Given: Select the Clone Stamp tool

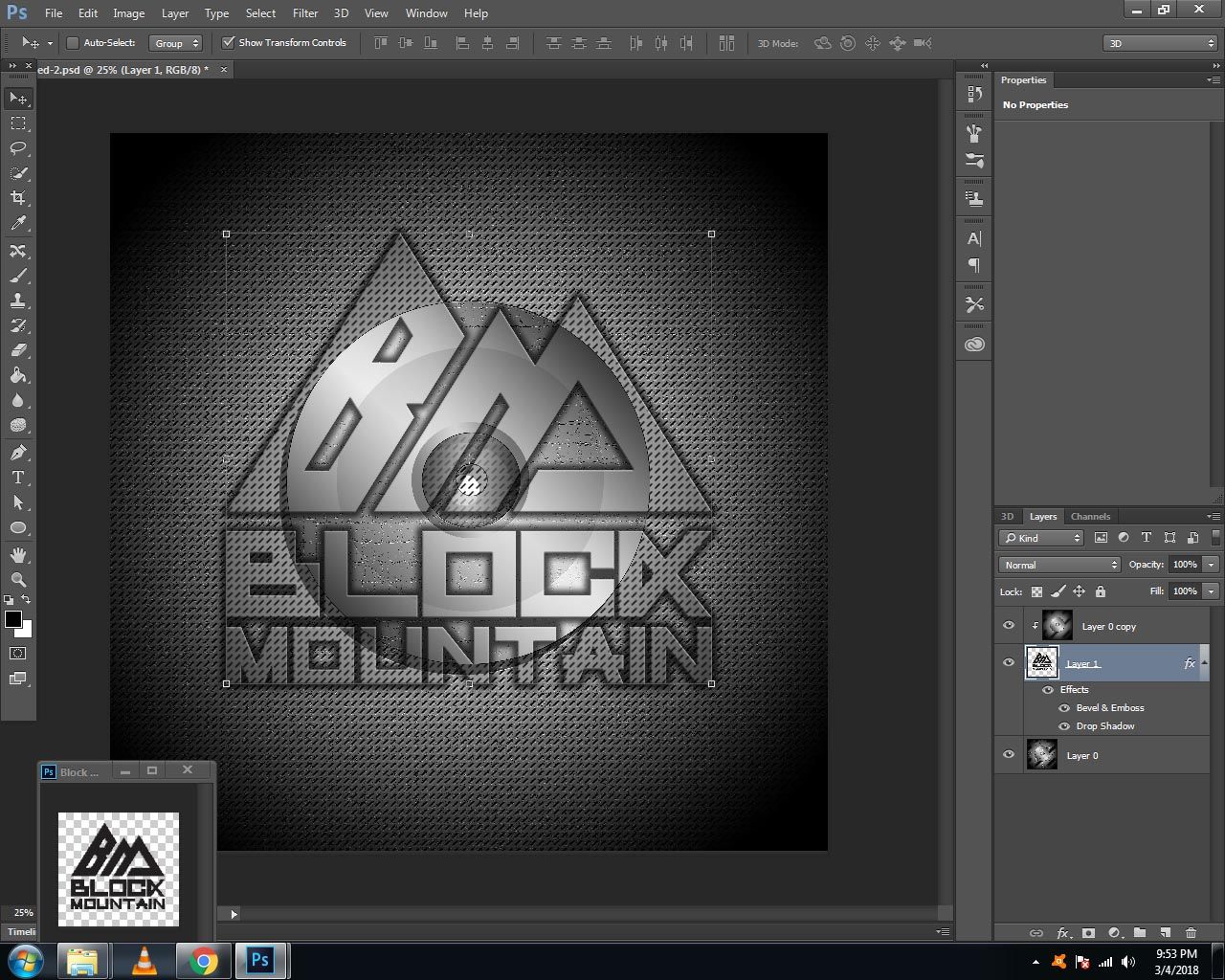Looking at the screenshot, I should 18,301.
